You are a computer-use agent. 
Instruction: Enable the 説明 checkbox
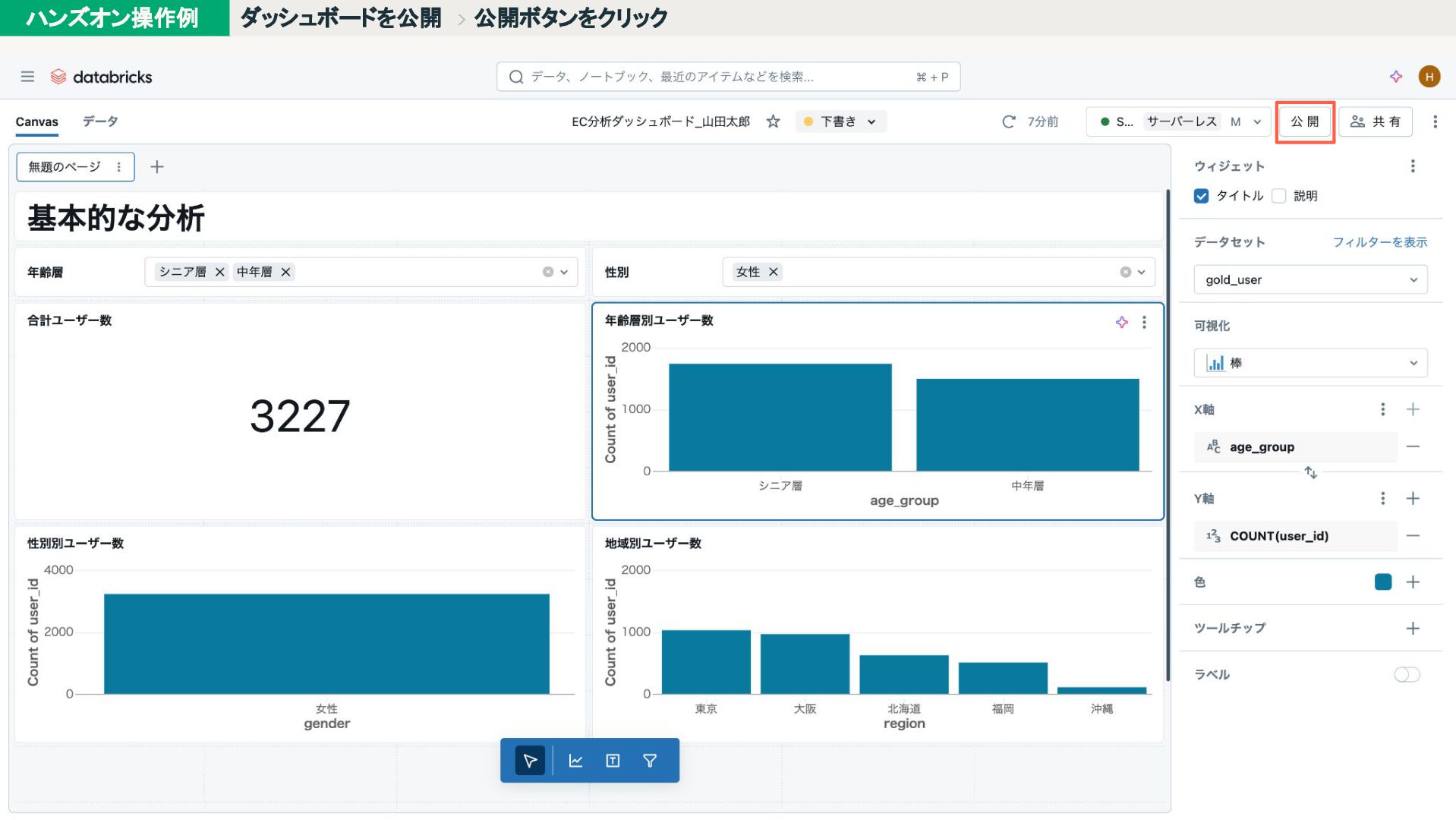[1279, 196]
